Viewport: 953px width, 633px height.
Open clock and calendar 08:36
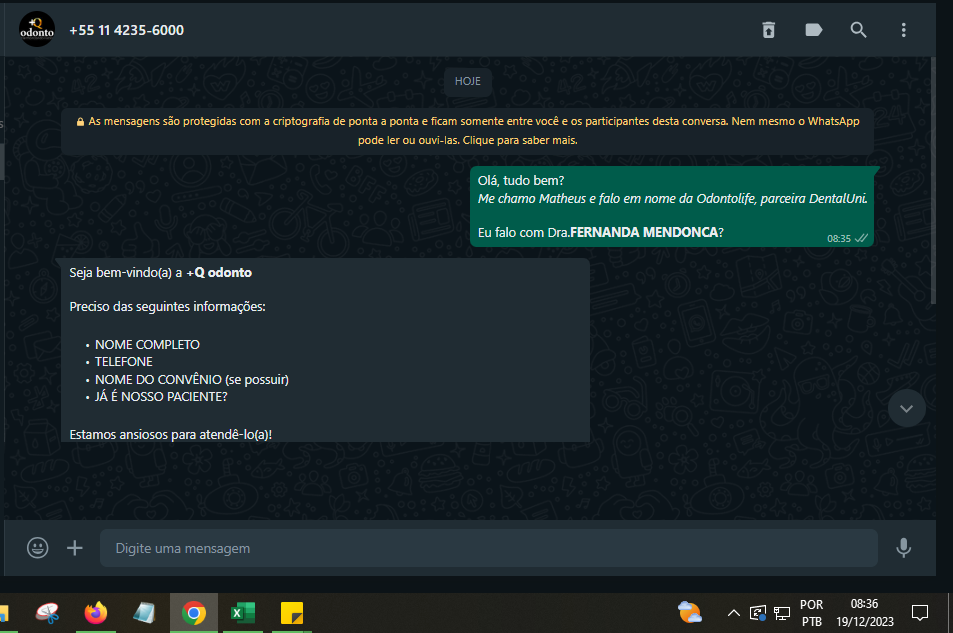(865, 613)
